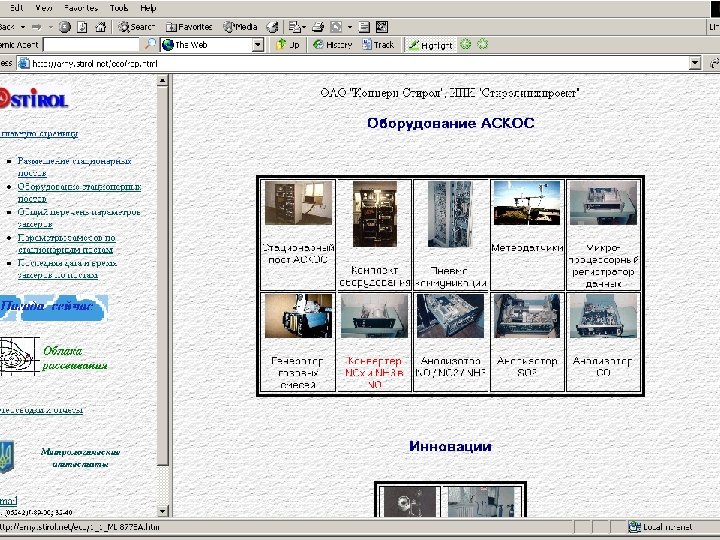Click the last icon on the standard toolbar

click(382, 27)
